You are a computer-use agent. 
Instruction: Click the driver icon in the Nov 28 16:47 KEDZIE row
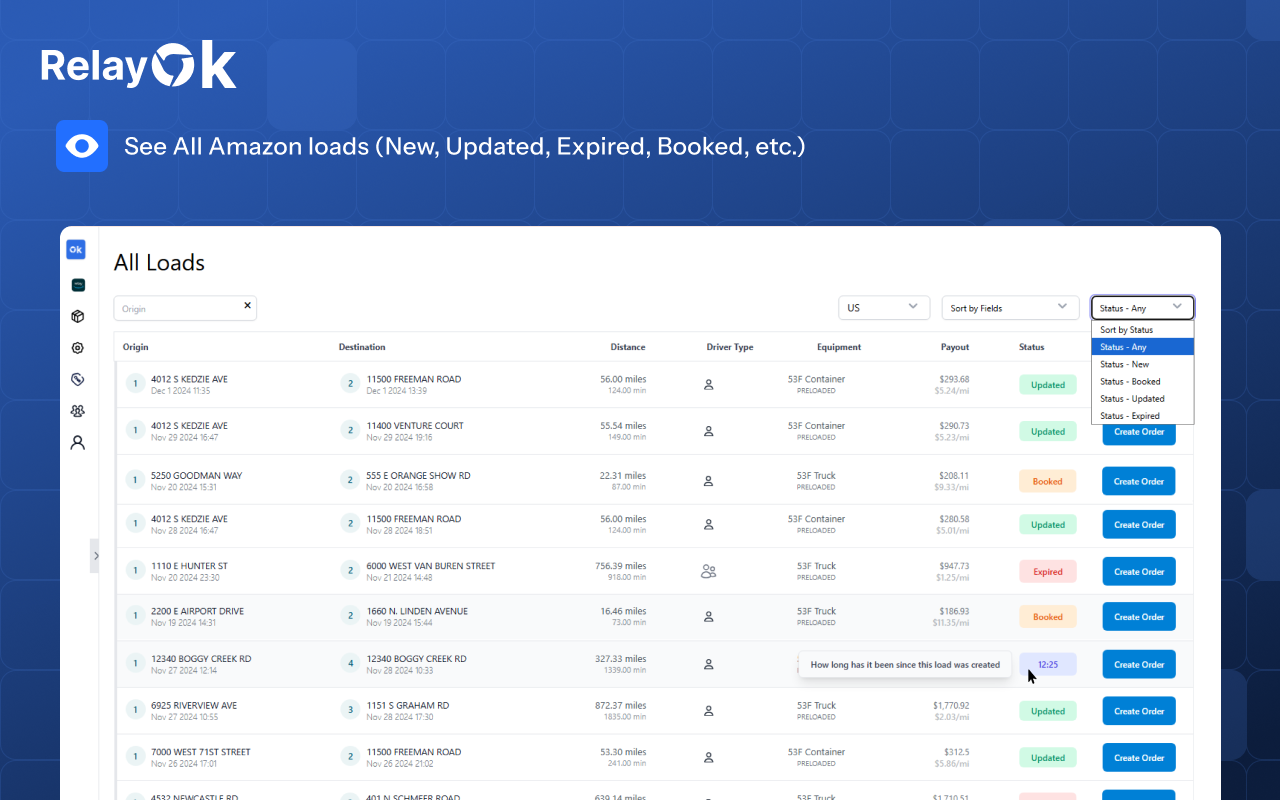pyautogui.click(x=709, y=524)
